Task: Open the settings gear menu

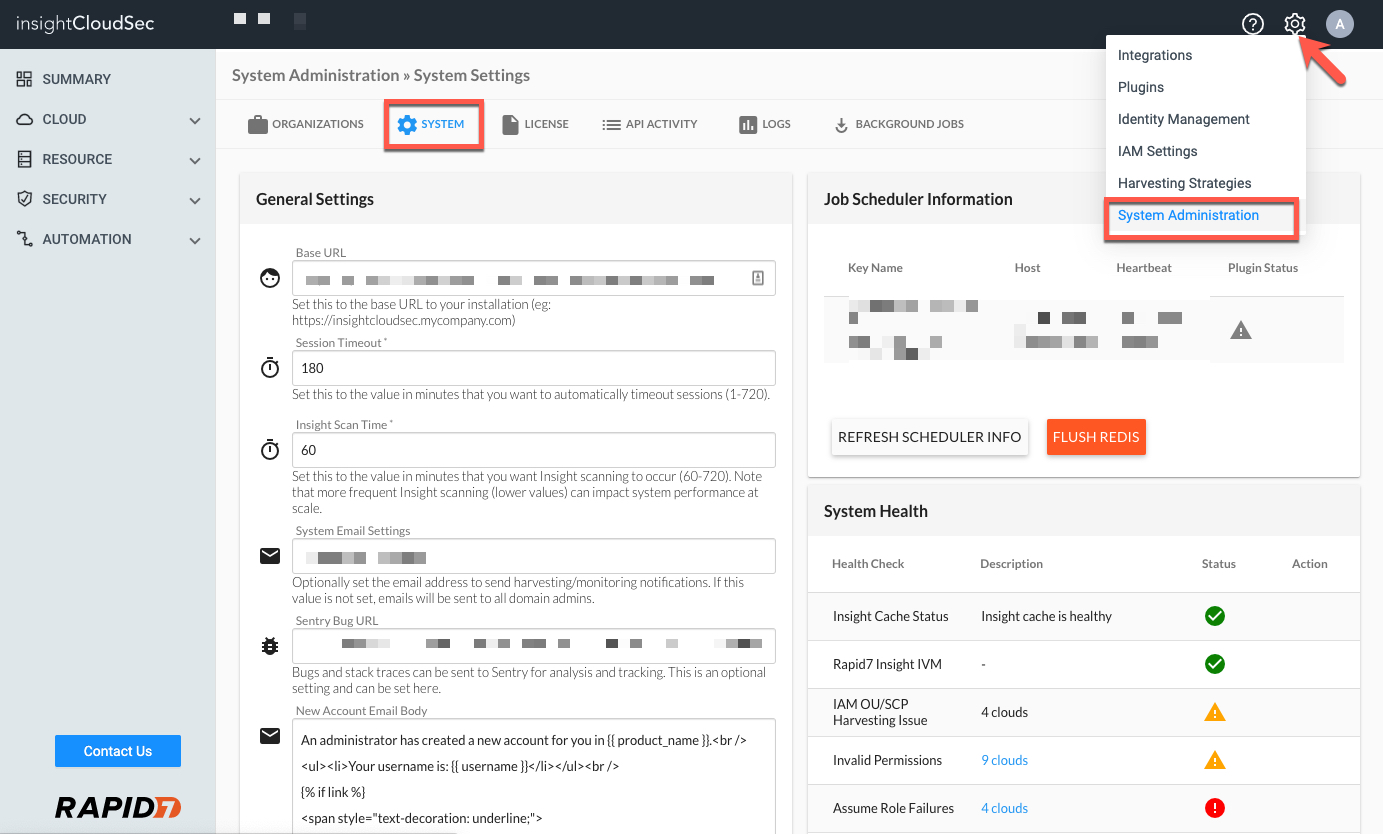Action: pyautogui.click(x=1295, y=24)
